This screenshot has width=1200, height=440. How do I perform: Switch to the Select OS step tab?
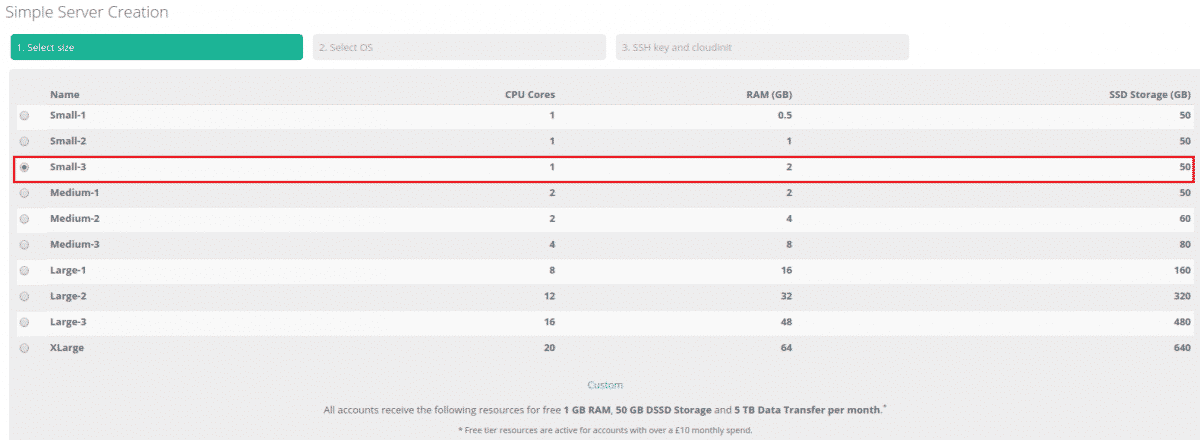pos(459,47)
